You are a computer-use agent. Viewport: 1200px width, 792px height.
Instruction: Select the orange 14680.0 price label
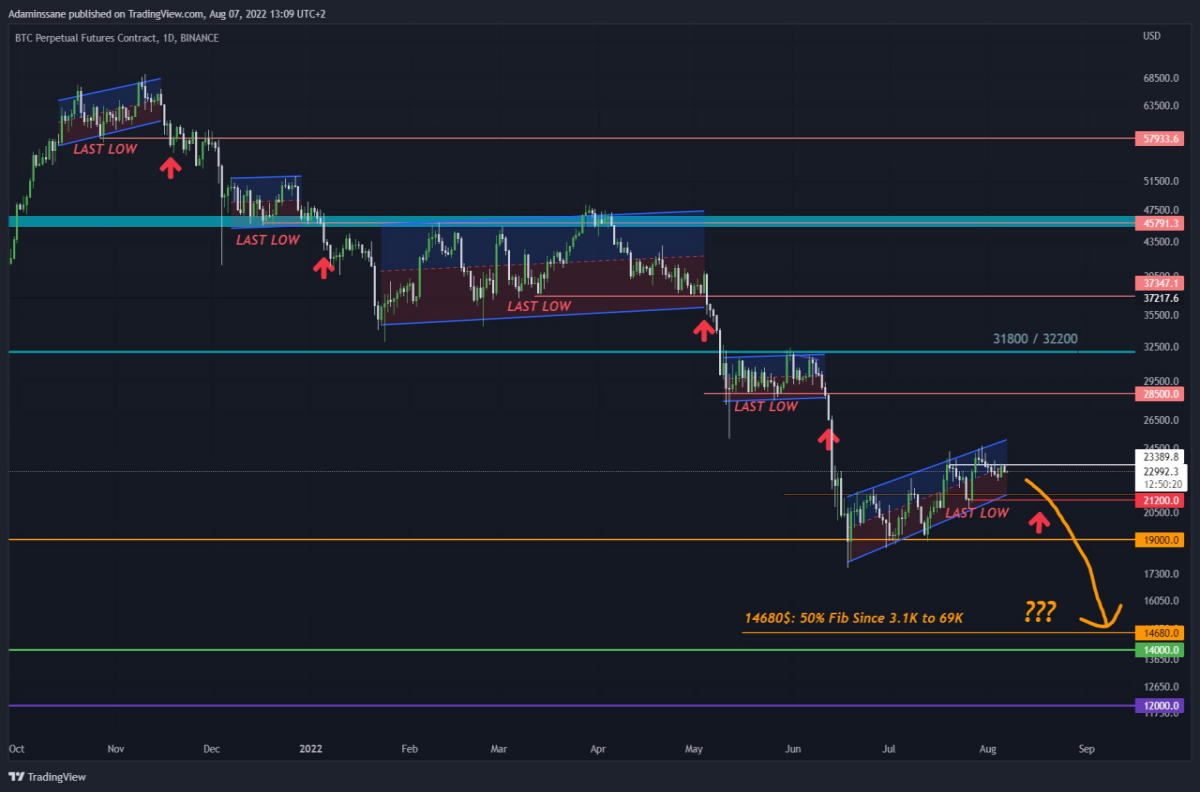1160,633
